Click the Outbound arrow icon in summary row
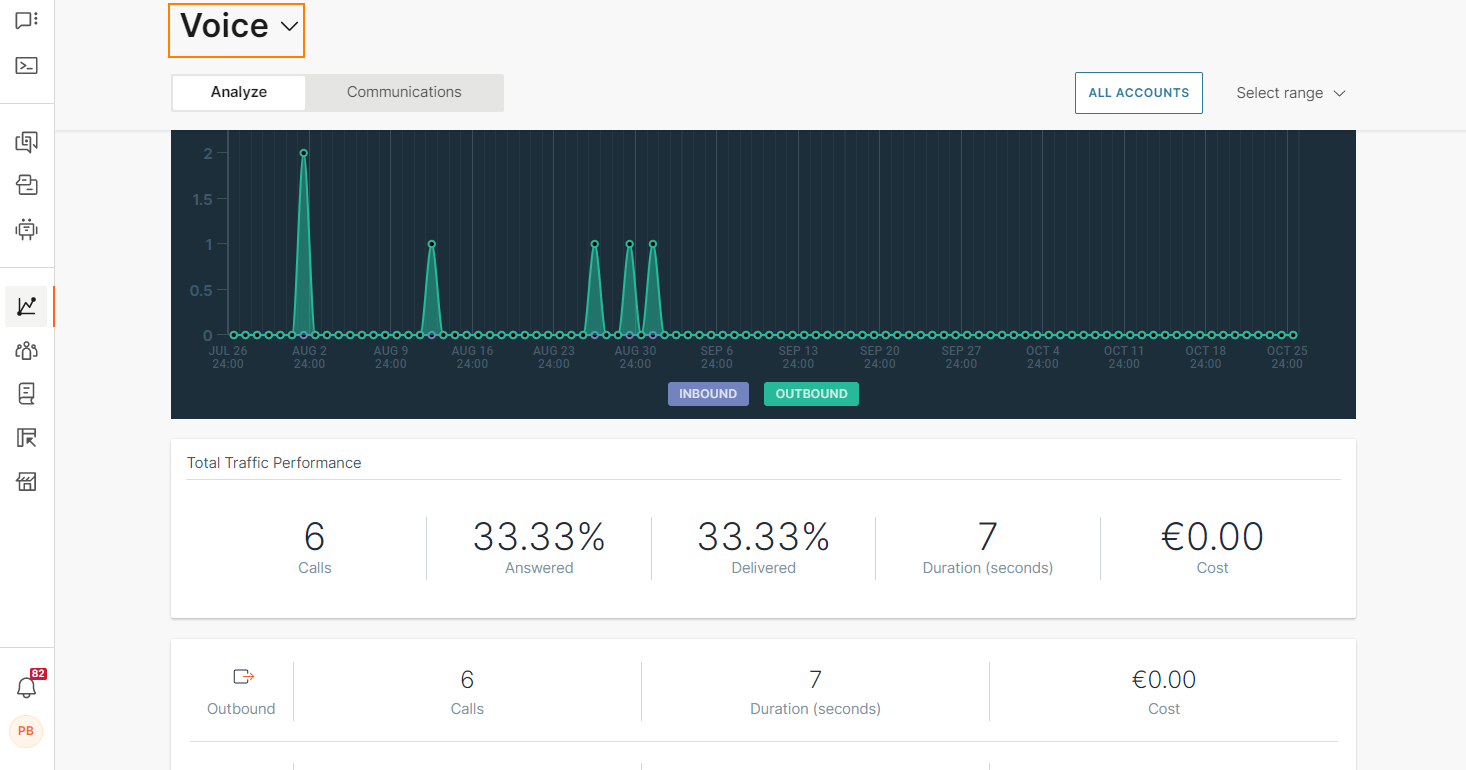 click(243, 677)
